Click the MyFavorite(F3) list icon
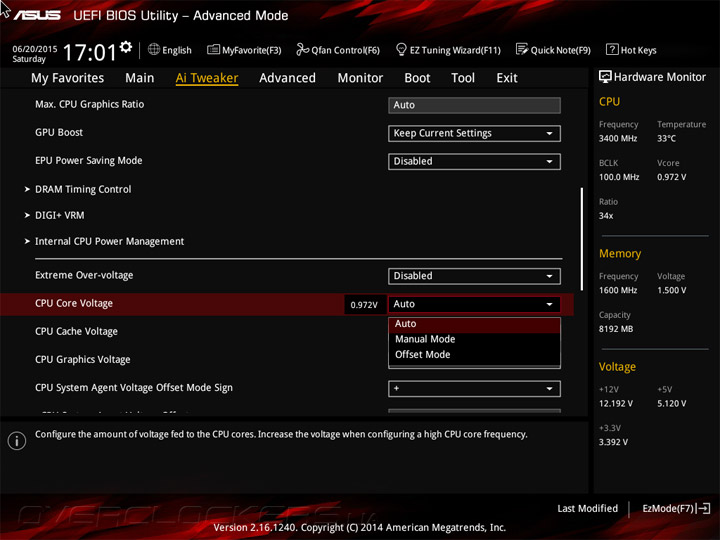 pos(213,49)
